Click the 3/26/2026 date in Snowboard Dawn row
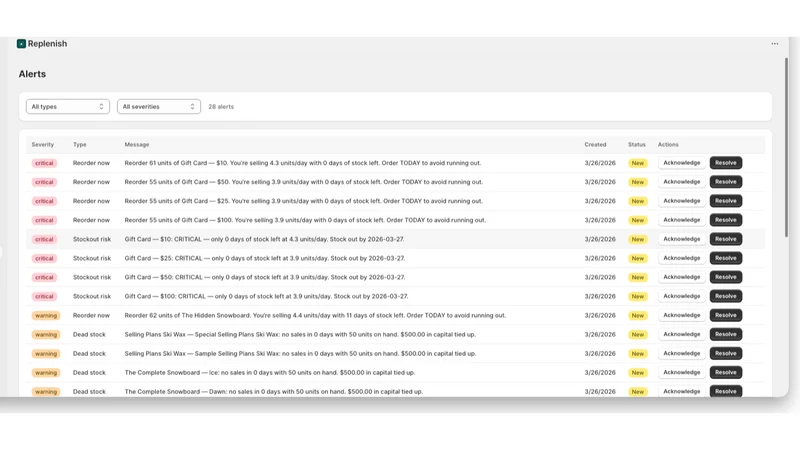This screenshot has height=450, width=800. point(600,391)
